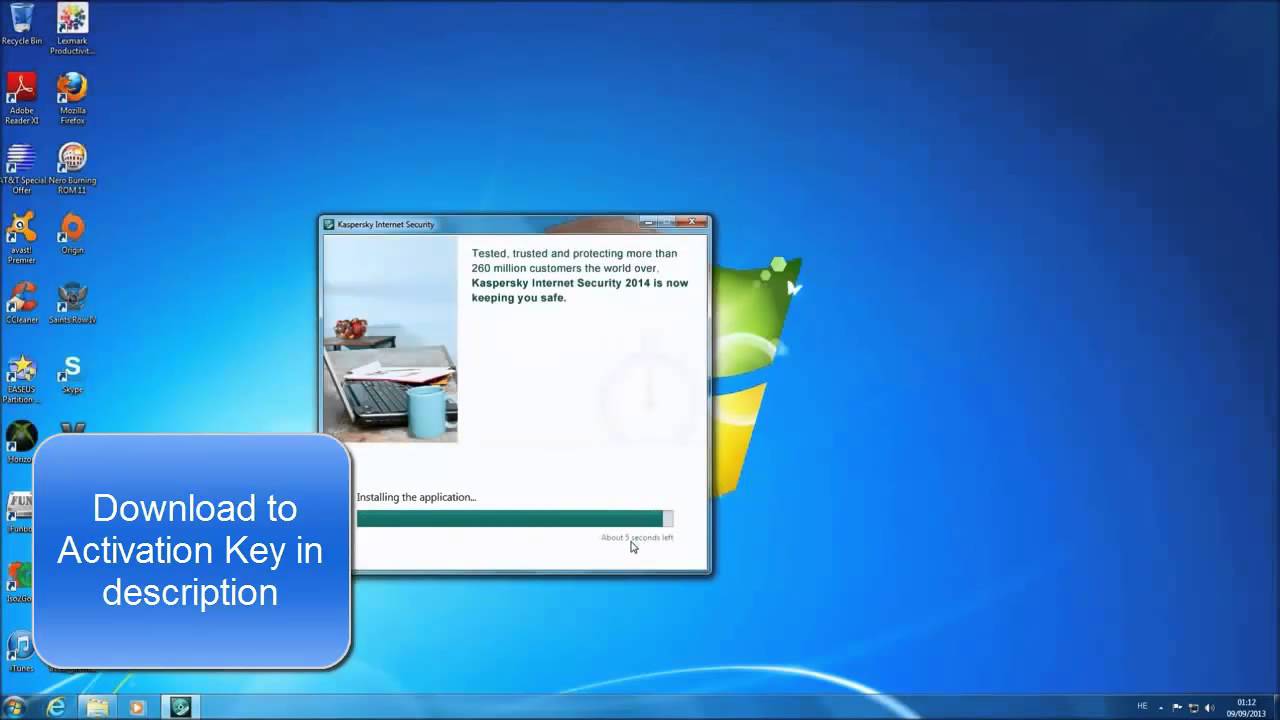The height and width of the screenshot is (720, 1280).
Task: Open the Mozilla Firefox desktop shortcut
Action: [x=72, y=98]
